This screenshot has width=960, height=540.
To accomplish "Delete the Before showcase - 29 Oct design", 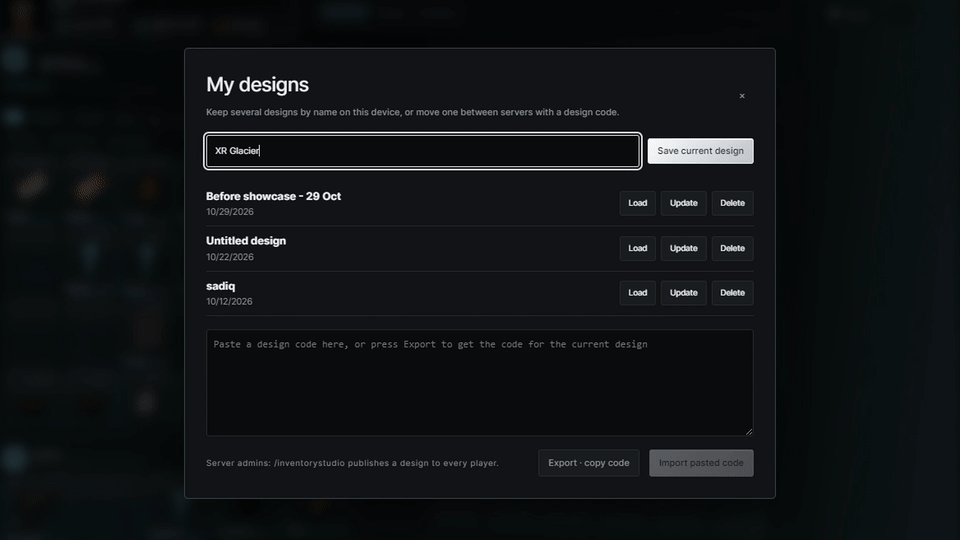I will 732,203.
